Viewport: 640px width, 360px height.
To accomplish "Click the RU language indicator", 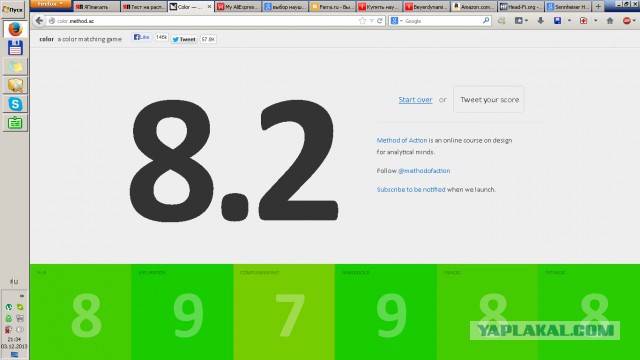I will click(x=14, y=282).
